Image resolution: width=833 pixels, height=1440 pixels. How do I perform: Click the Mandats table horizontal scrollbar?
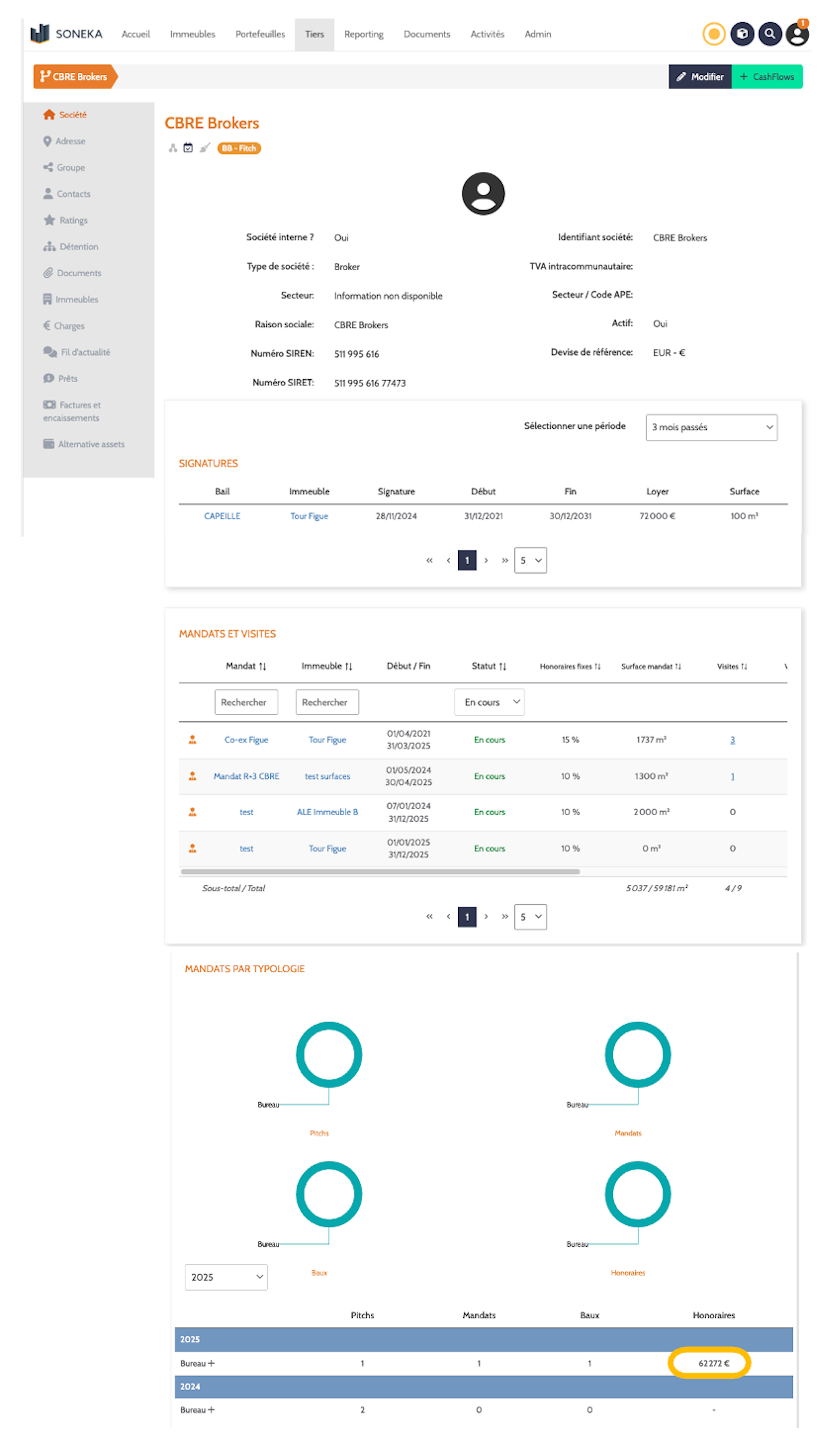pyautogui.click(x=380, y=872)
